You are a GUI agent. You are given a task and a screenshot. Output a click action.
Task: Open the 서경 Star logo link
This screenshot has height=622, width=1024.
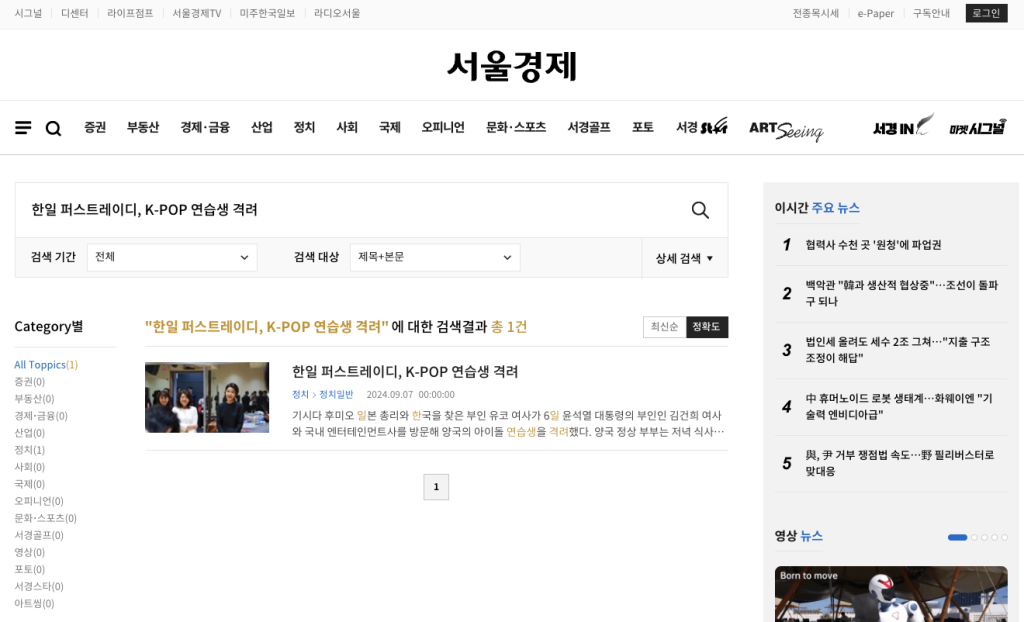(x=701, y=127)
